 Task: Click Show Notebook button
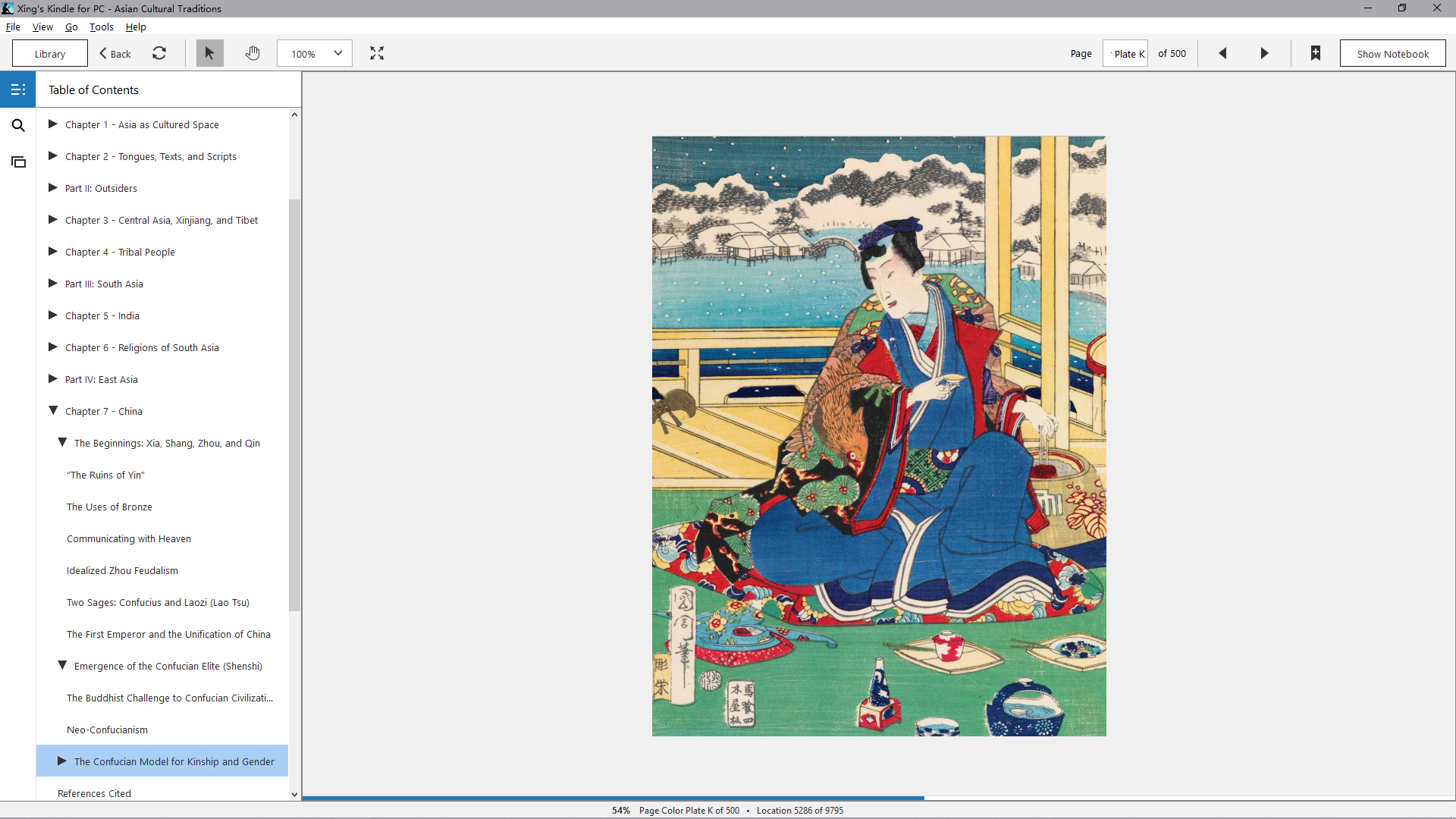tap(1392, 54)
